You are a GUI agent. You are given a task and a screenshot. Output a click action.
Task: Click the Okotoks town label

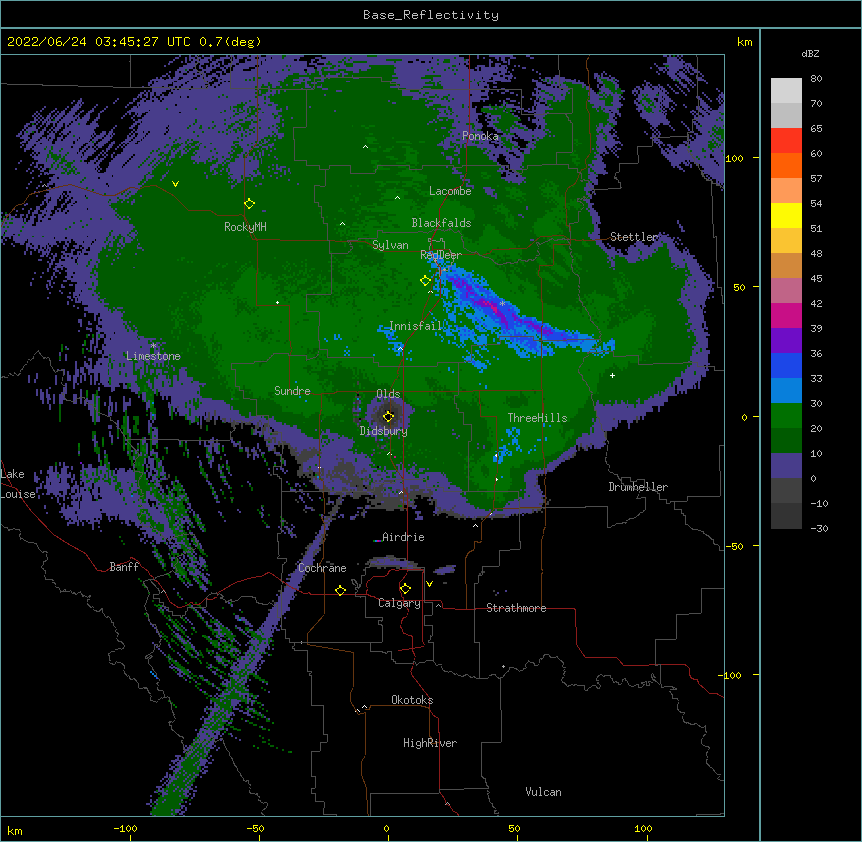tap(412, 700)
